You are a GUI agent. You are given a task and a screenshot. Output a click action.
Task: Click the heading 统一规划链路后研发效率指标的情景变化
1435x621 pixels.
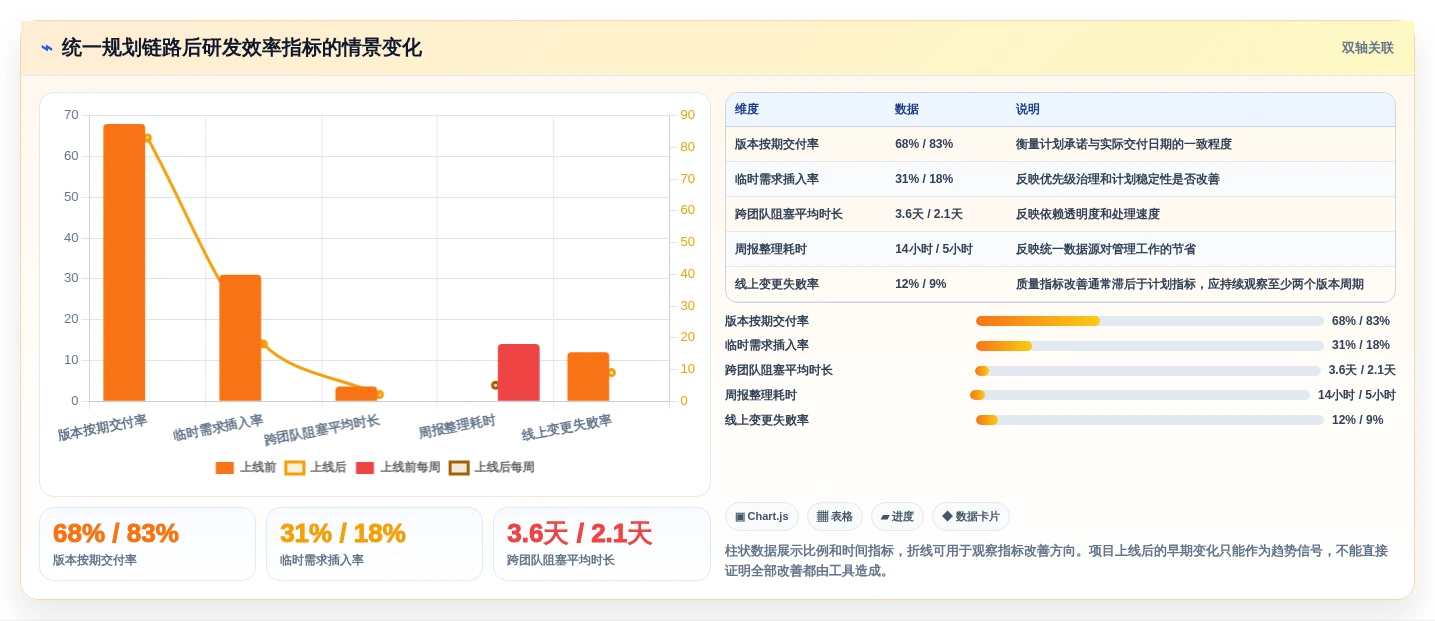(241, 48)
